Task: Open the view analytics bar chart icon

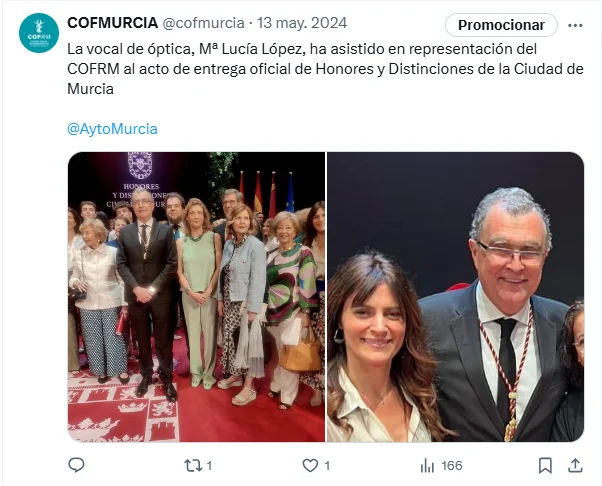Action: click(427, 466)
